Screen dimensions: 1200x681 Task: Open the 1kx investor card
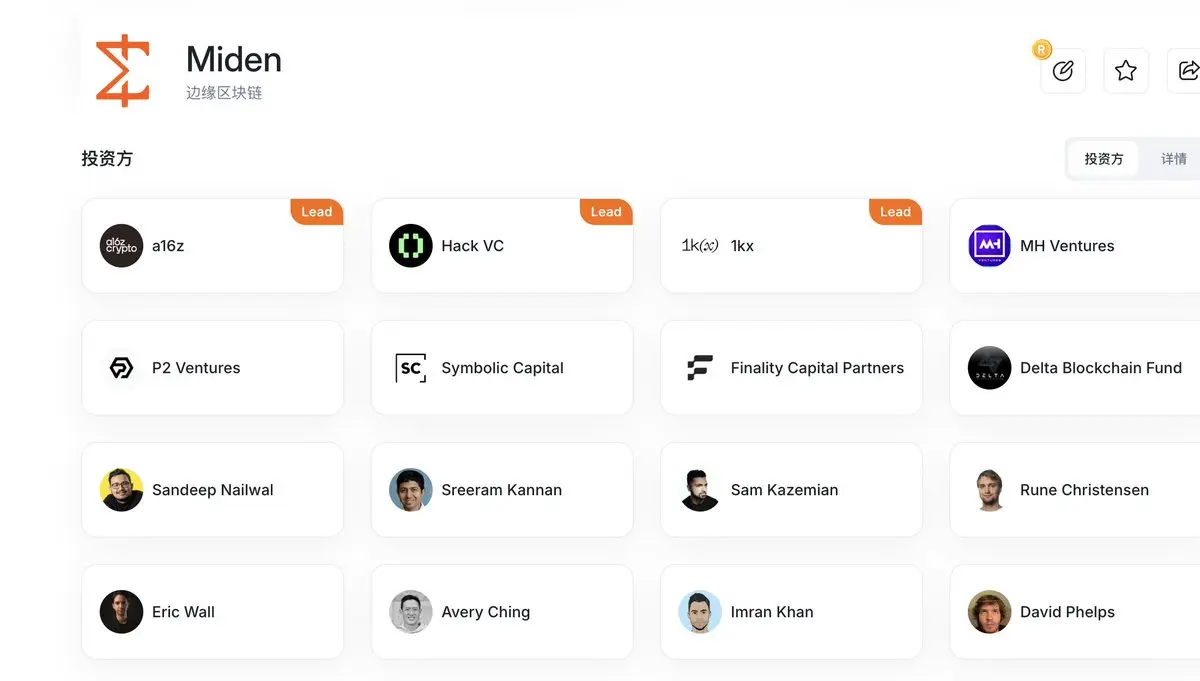pos(790,246)
